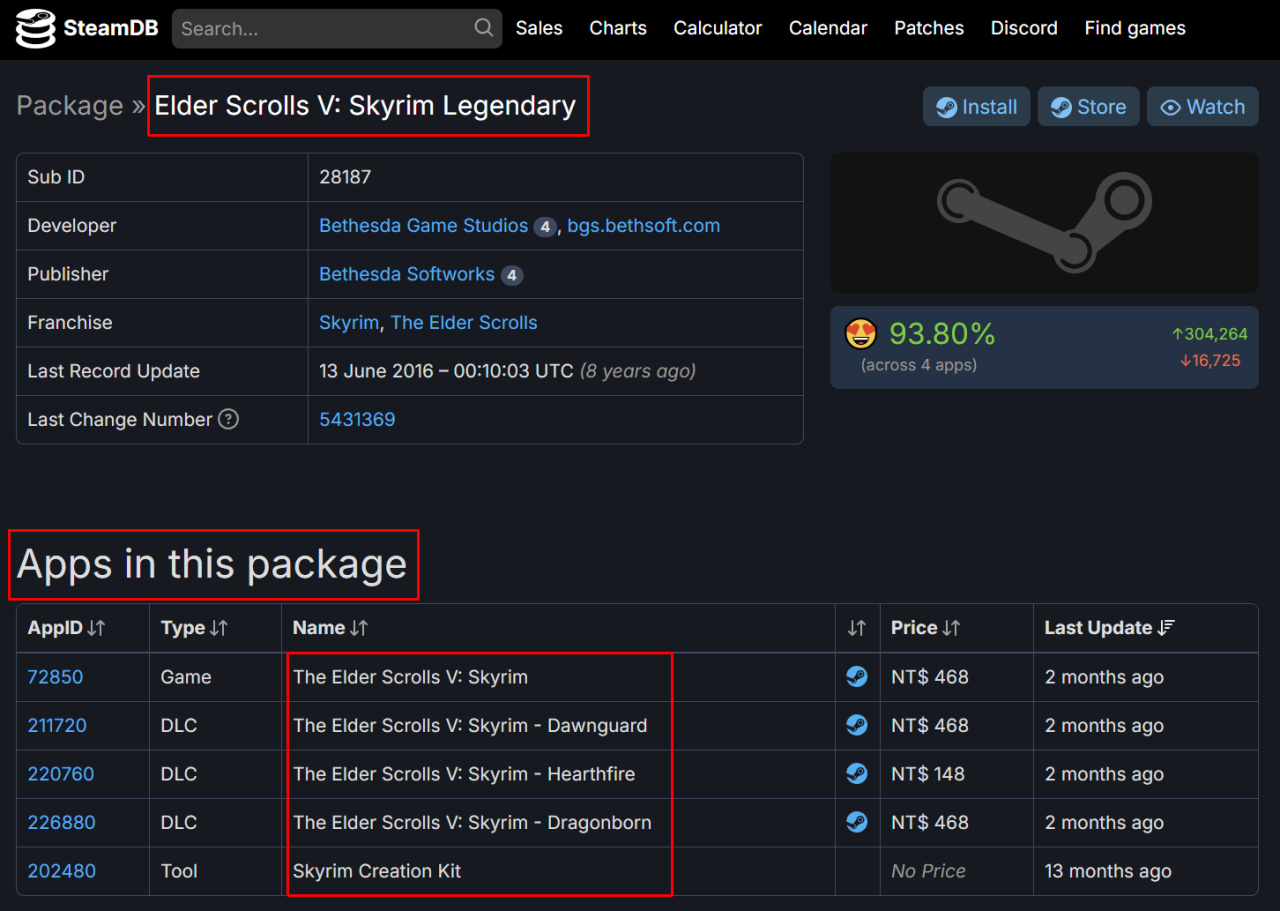
Task: Click the Watch button
Action: [x=1203, y=107]
